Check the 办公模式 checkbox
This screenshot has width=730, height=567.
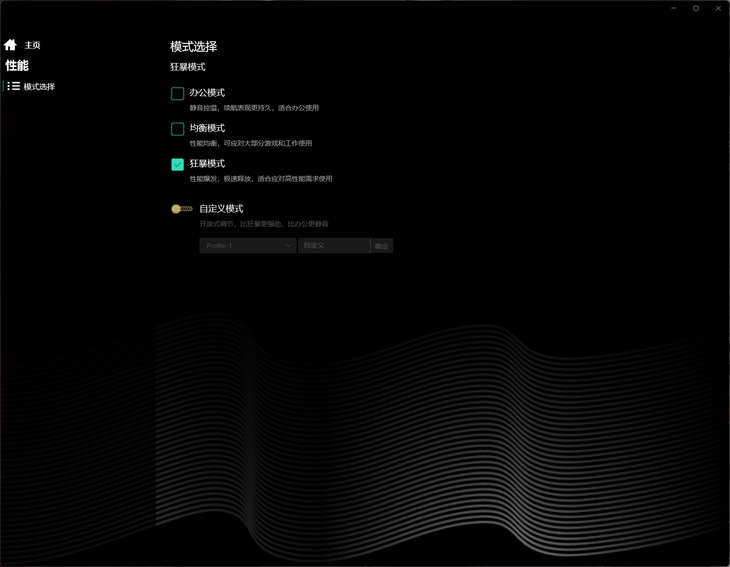[177, 94]
